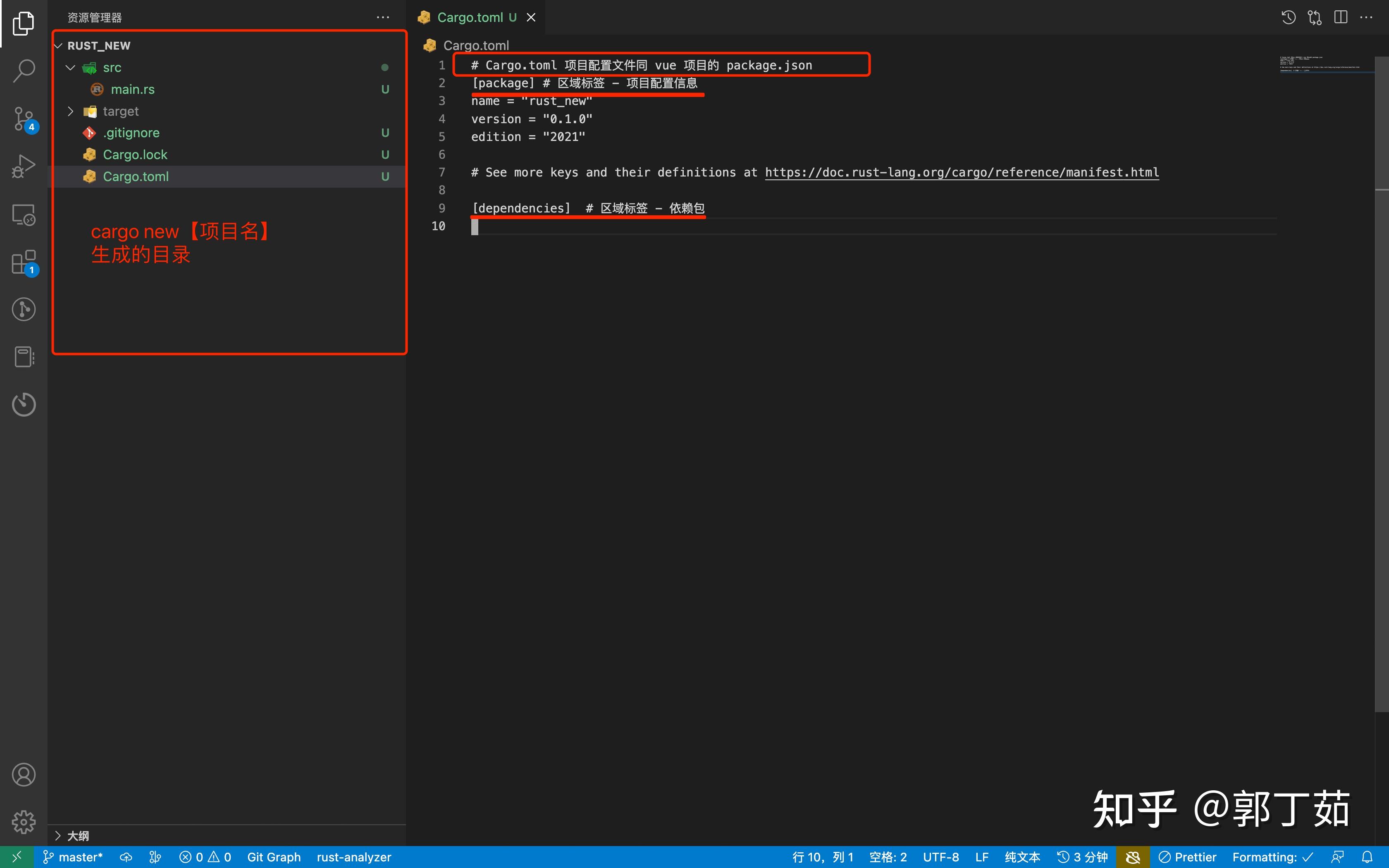Click master* branch in status bar
The width and height of the screenshot is (1389, 868).
tap(73, 856)
